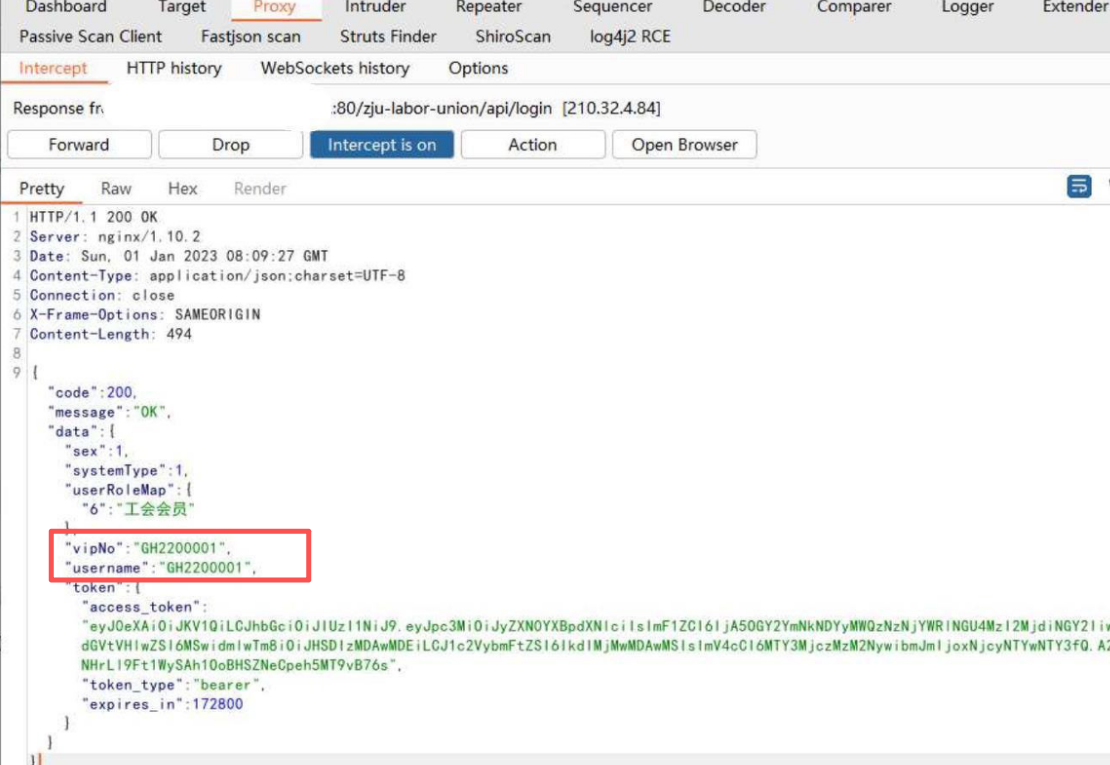1110x765 pixels.
Task: Select the Options sub-tab
Action: click(x=478, y=69)
